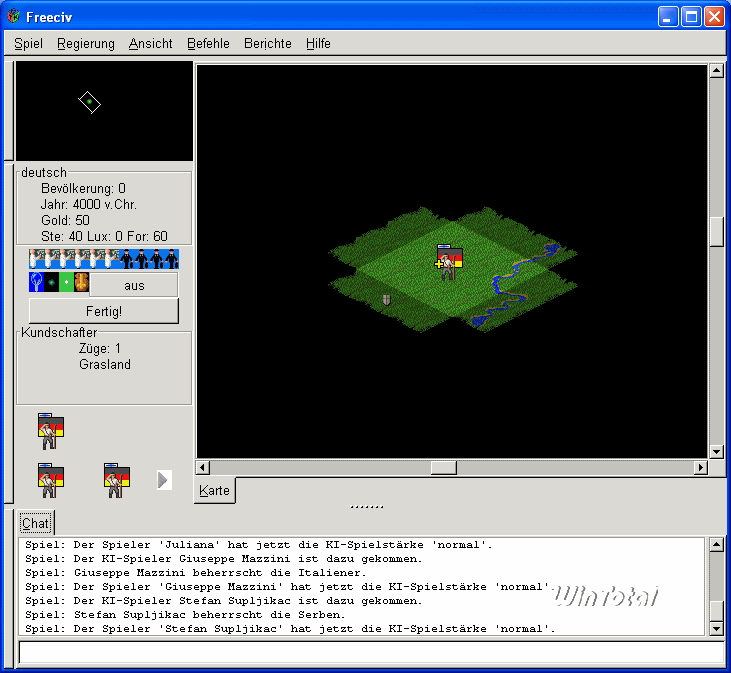Click the chat message input field
731x673 pixels.
pos(371,653)
